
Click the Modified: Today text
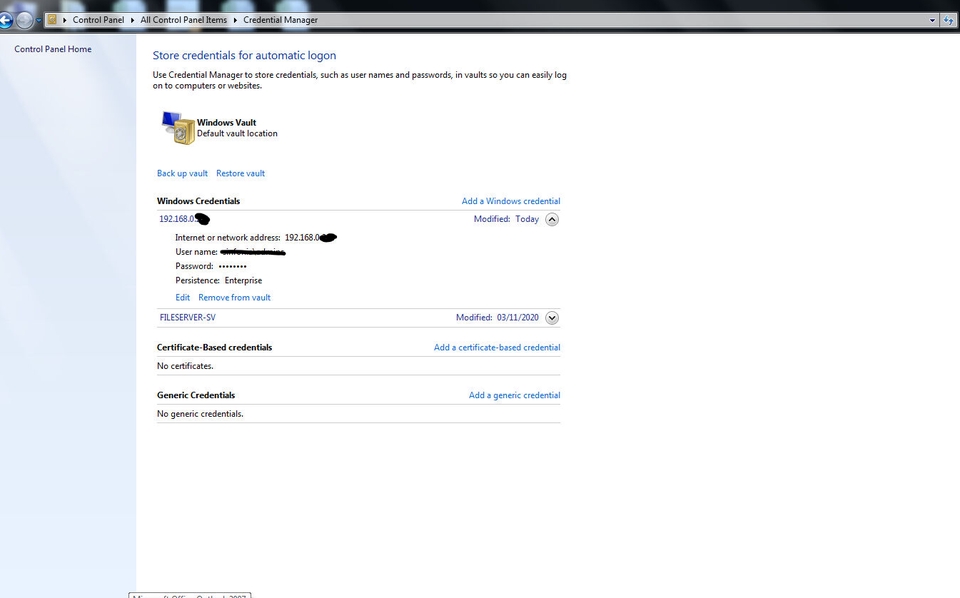click(x=506, y=219)
